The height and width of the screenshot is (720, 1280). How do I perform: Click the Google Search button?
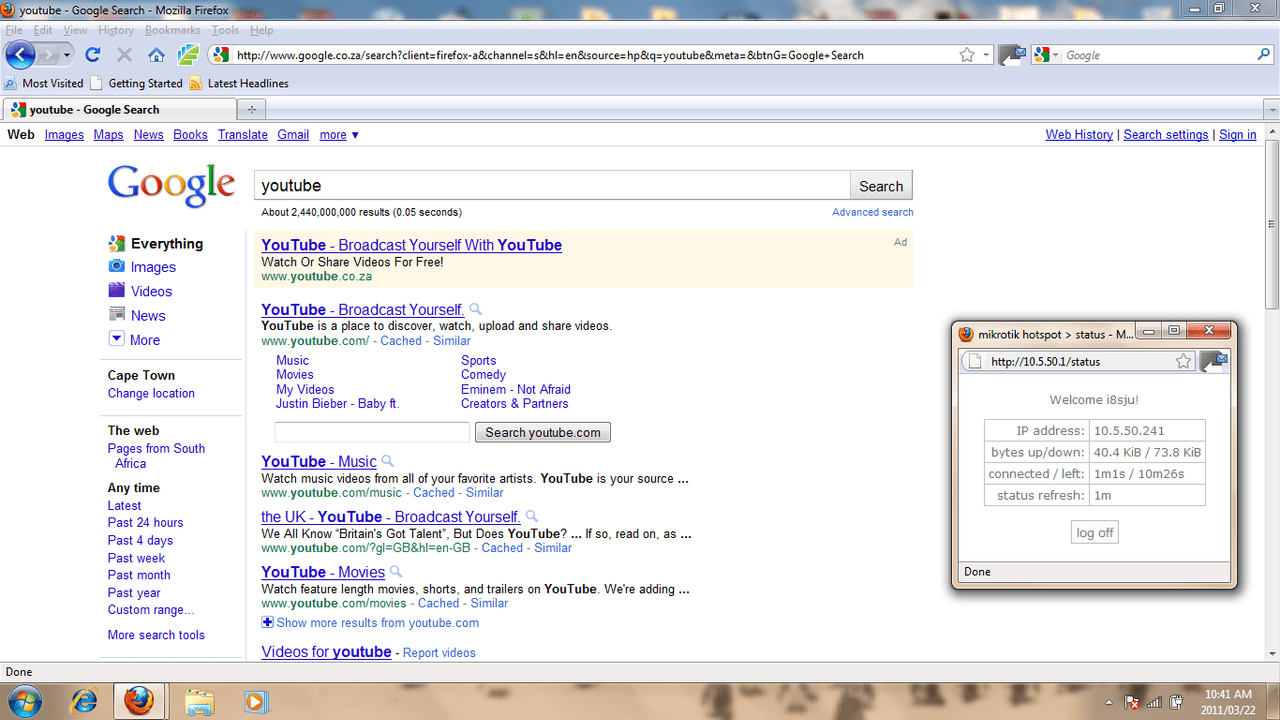pyautogui.click(x=881, y=186)
